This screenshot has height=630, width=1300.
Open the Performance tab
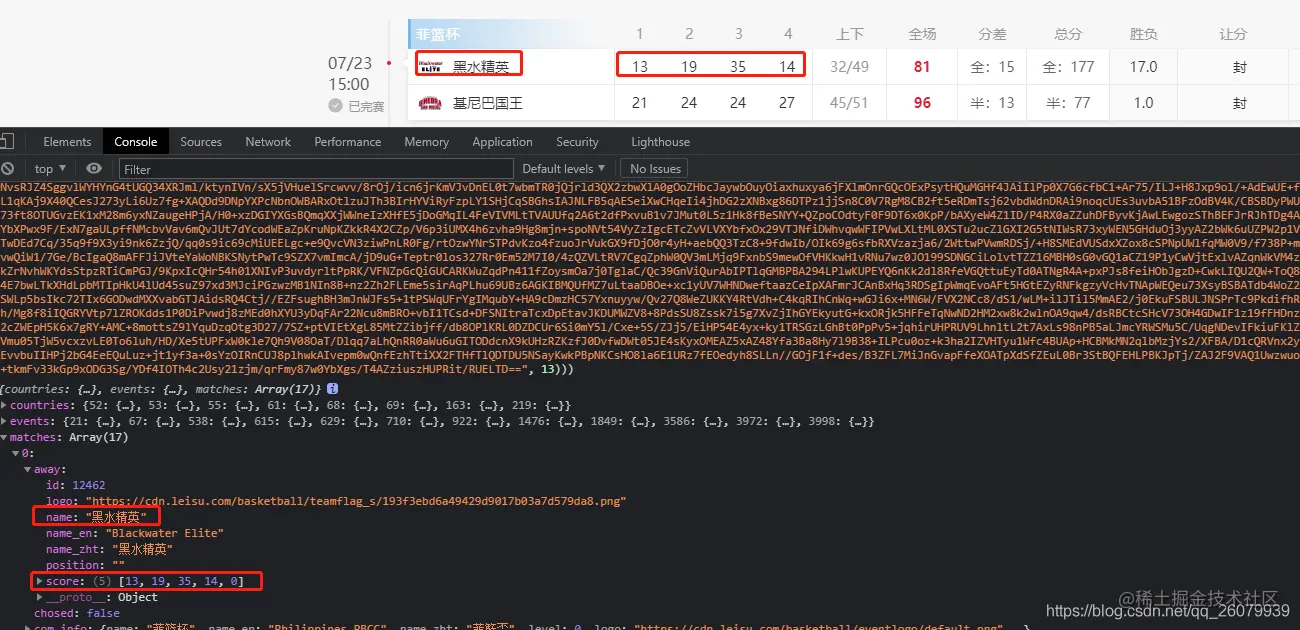coord(348,142)
